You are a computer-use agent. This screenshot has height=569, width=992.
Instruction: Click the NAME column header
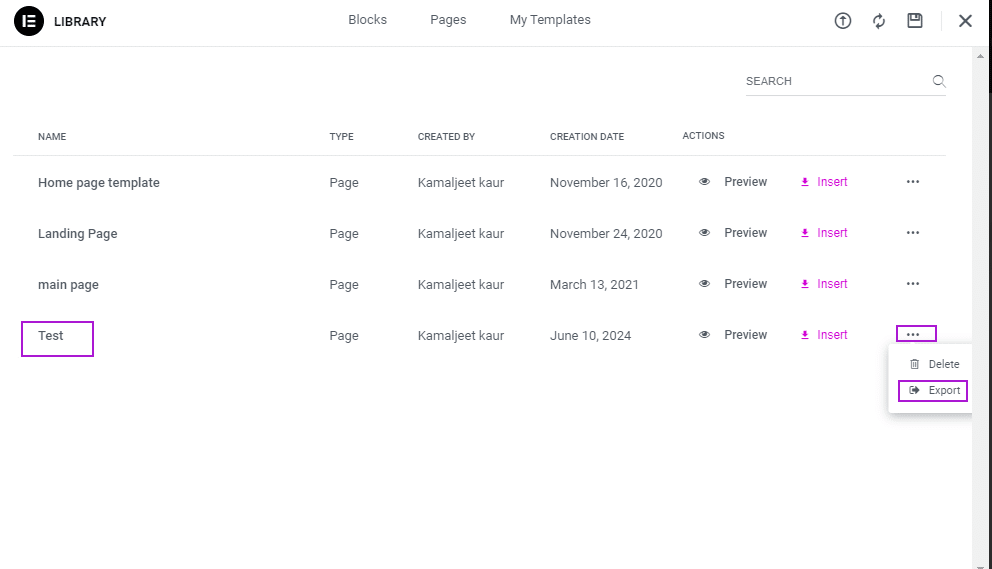click(x=52, y=137)
